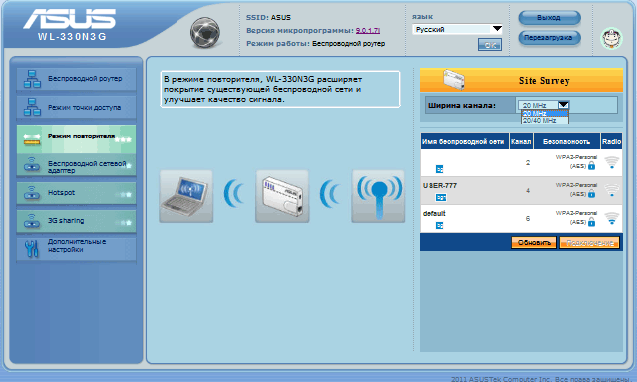This screenshot has height=382, width=637.
Task: Click the signal strength icon for USER-777
Action: [611, 190]
